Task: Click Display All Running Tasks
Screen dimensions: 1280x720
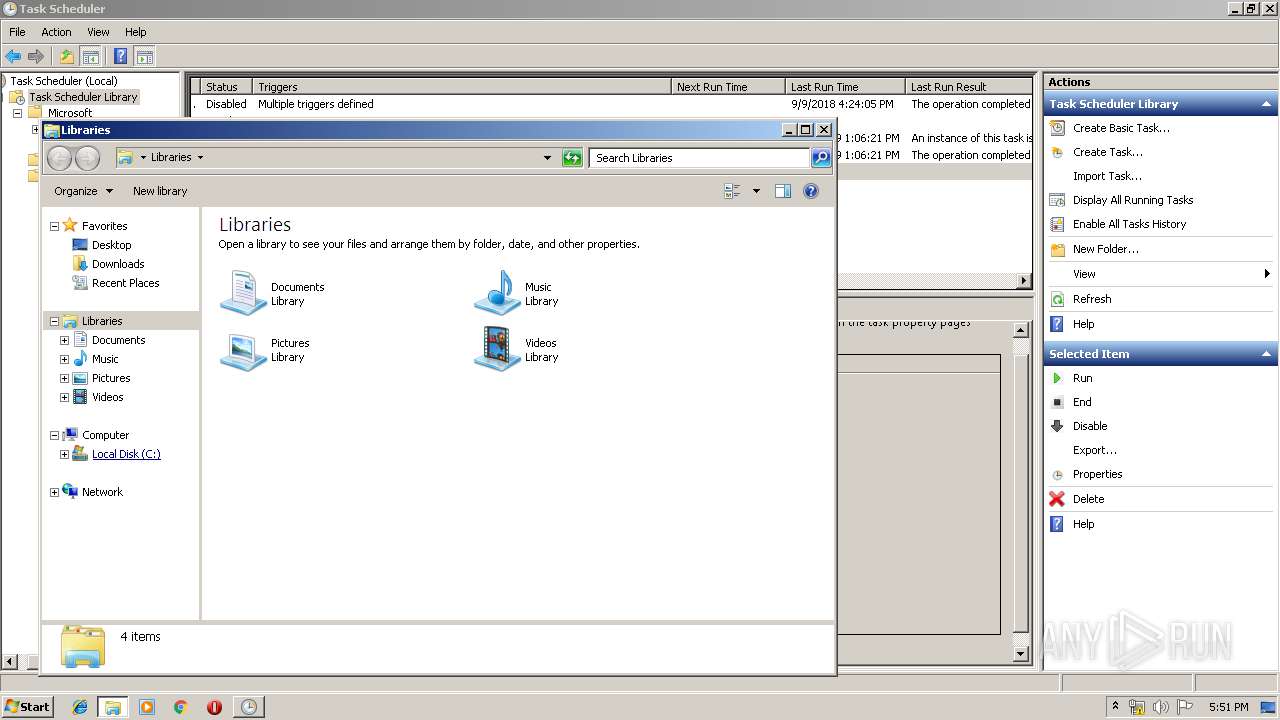Action: pos(1133,200)
